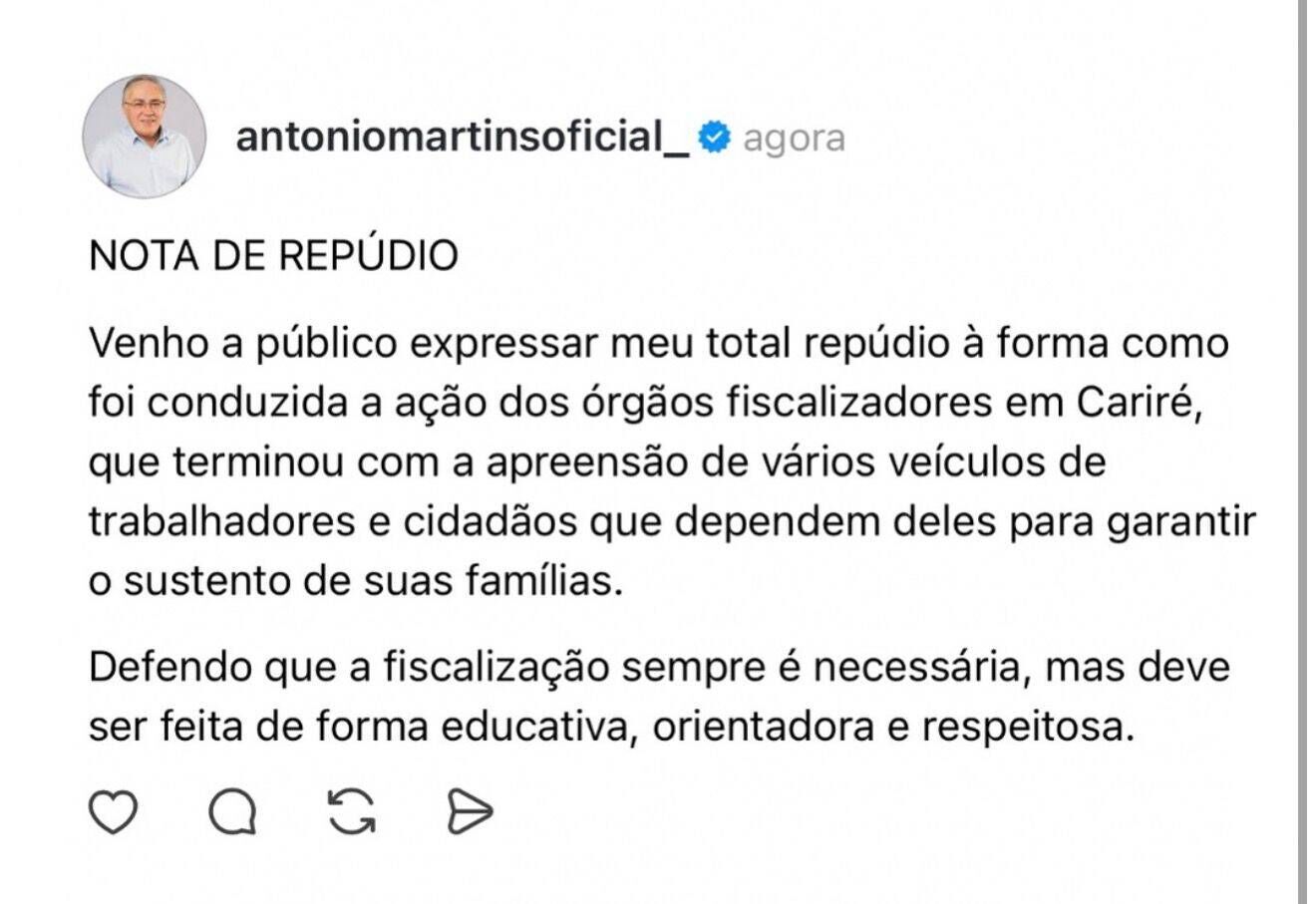Share the post with the paper plane icon
The height and width of the screenshot is (904, 1316).
coord(469,812)
